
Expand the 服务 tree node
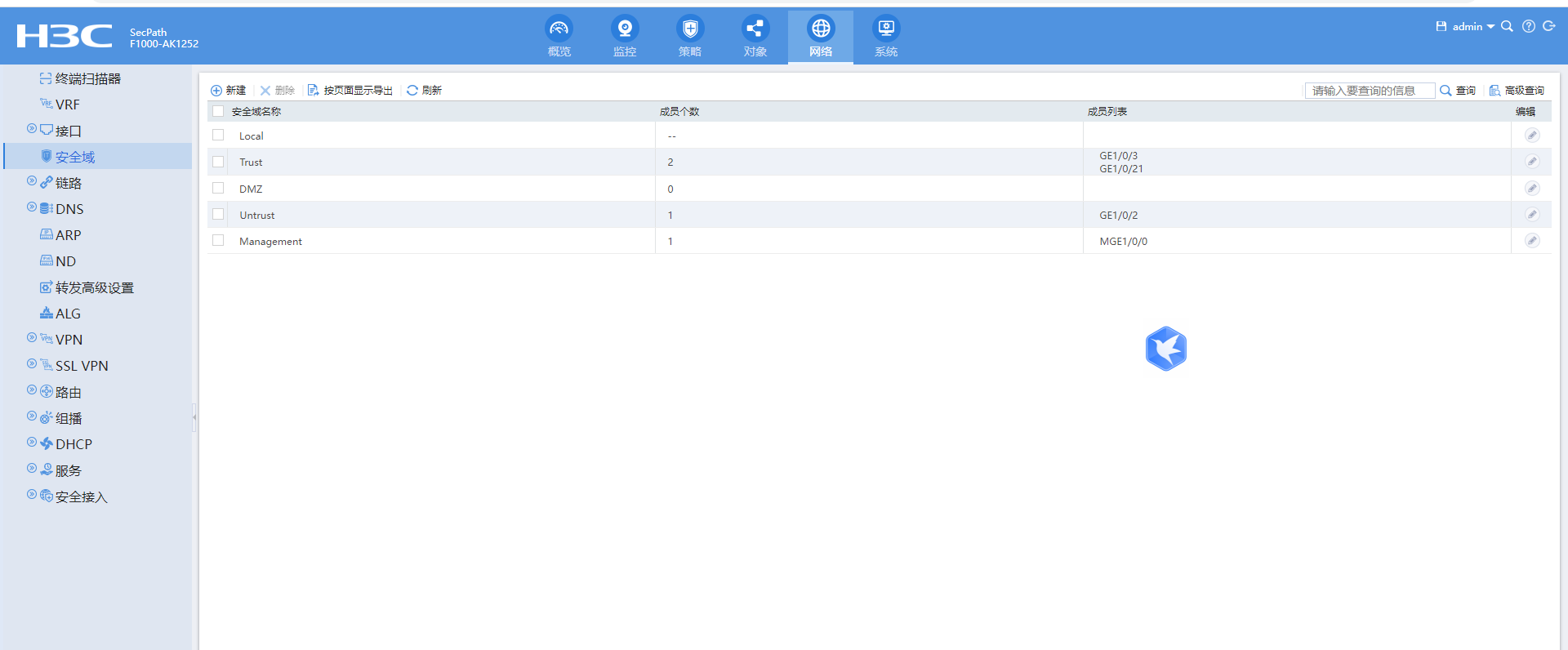[32, 469]
